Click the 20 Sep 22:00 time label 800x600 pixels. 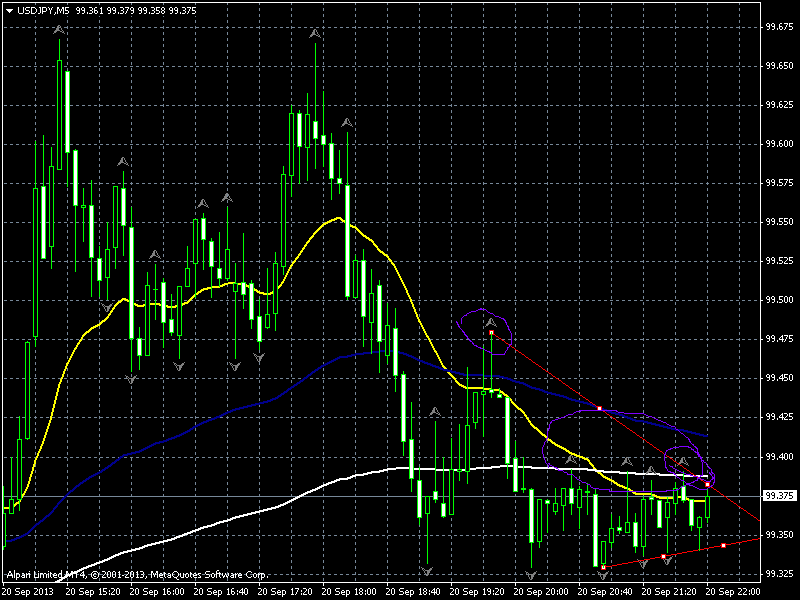pos(734,592)
